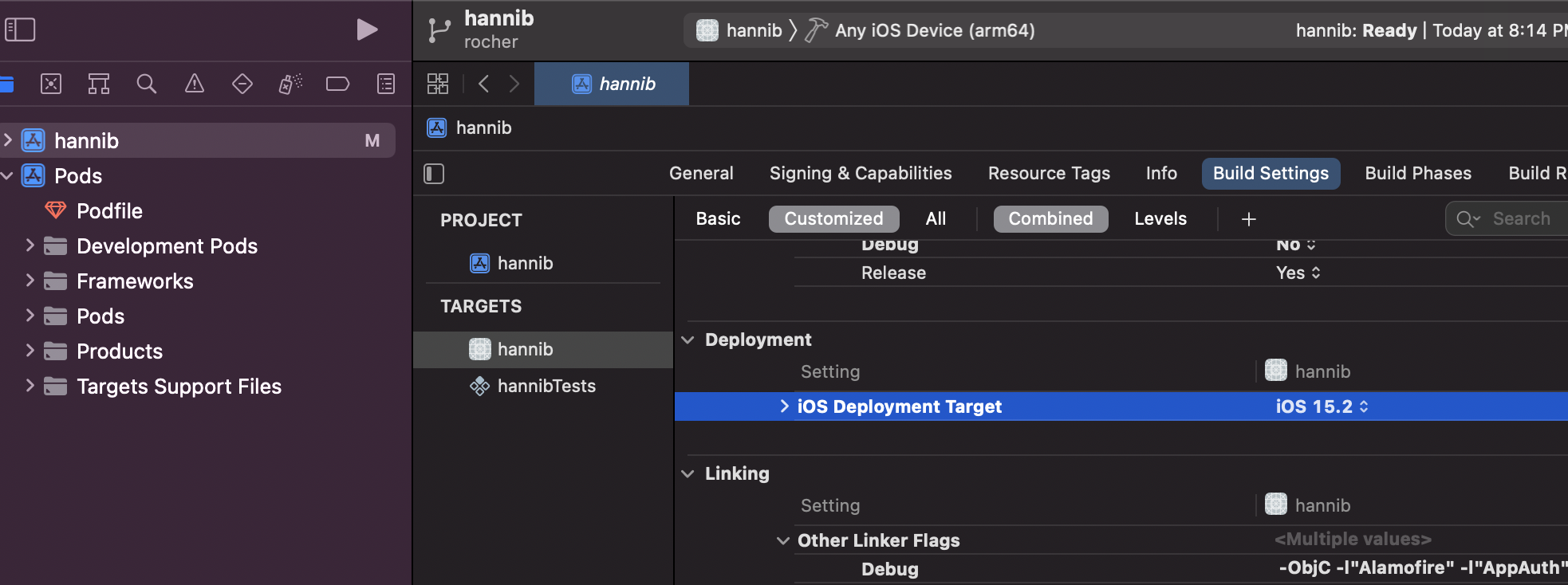Click the related items grid icon
This screenshot has width=1568, height=585.
(x=438, y=84)
